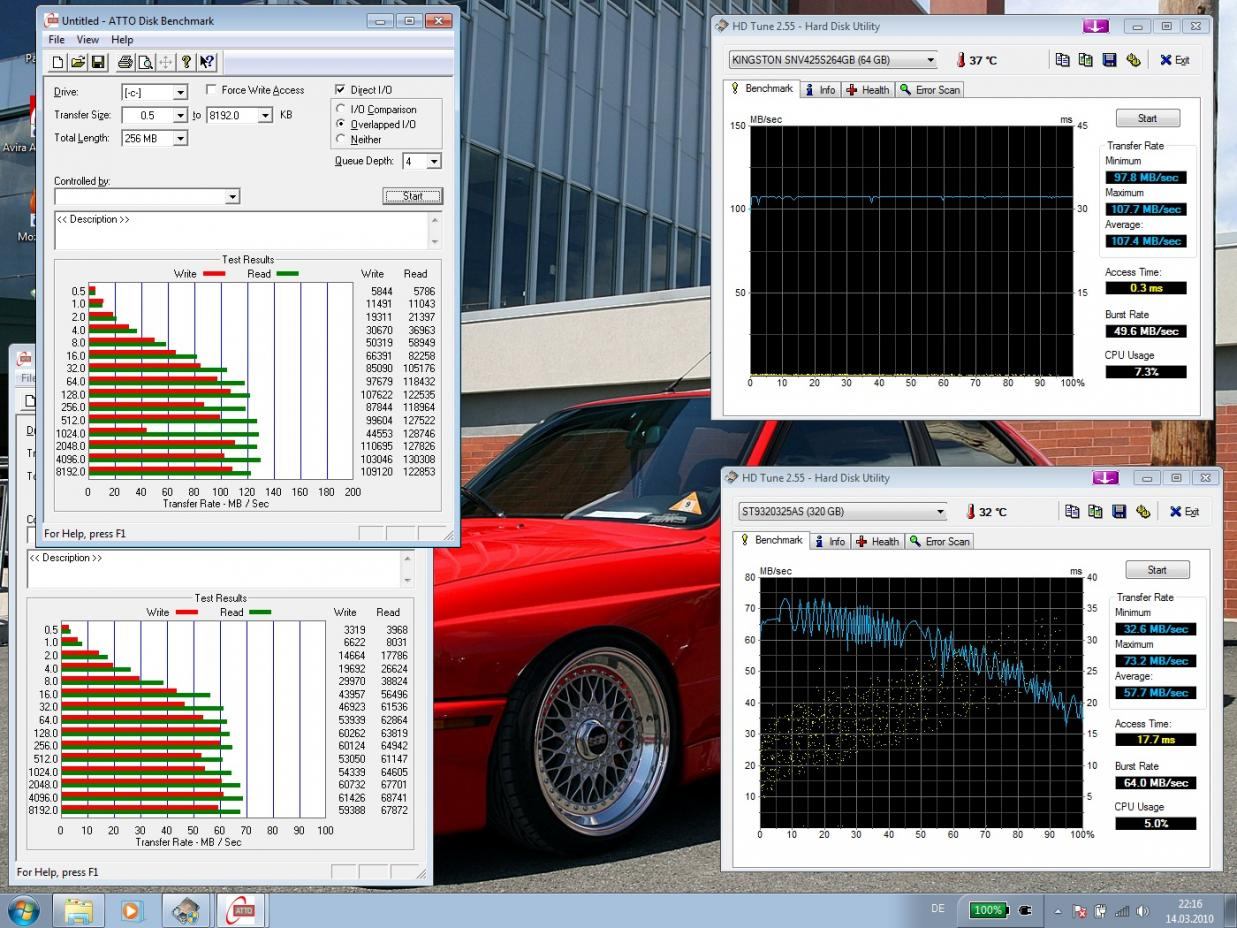Copy screenshot icon in ST9320325AS HD Tune window
Viewport: 1237px width, 928px height.
[1096, 512]
